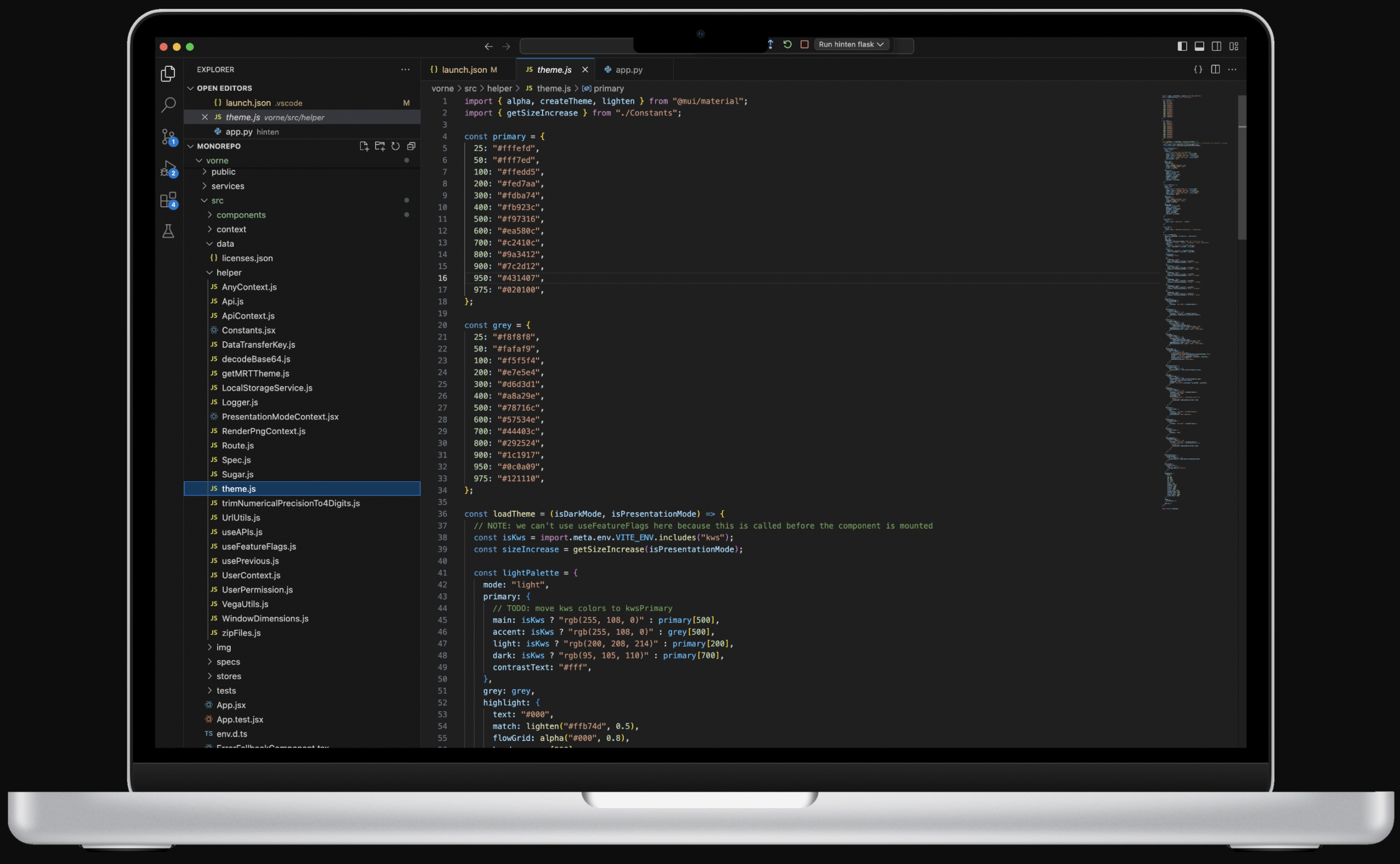Open the Search view in activity bar

point(168,104)
